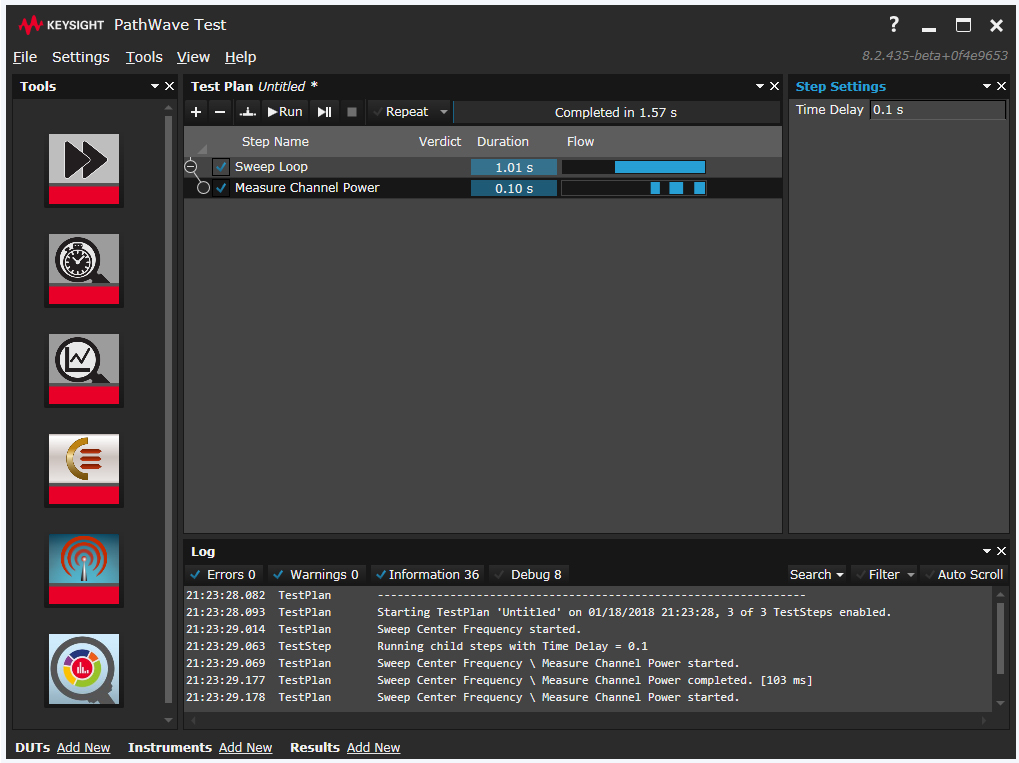Click the minus button to remove step

pos(220,112)
